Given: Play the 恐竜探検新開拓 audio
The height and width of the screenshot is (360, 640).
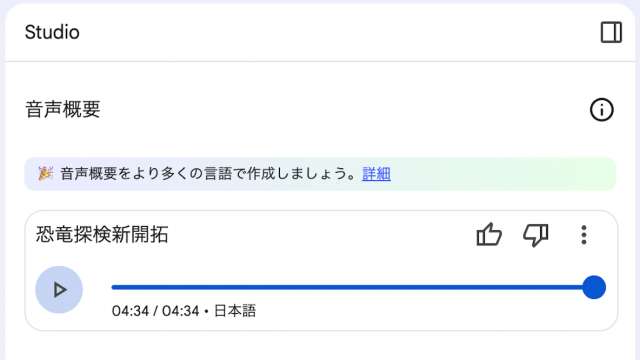Looking at the screenshot, I should tap(59, 290).
